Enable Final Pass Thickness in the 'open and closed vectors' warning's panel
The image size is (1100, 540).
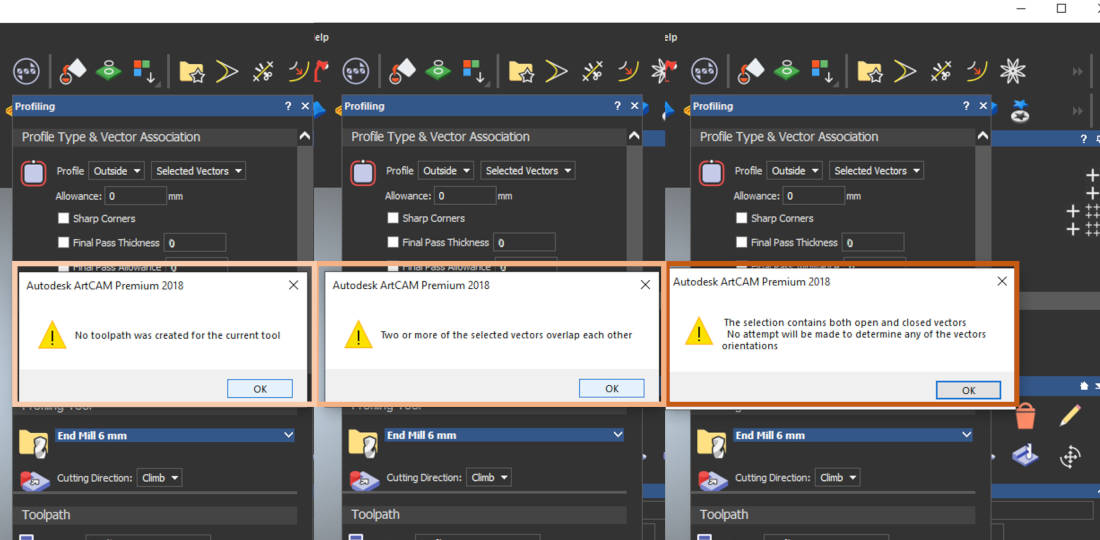742,242
